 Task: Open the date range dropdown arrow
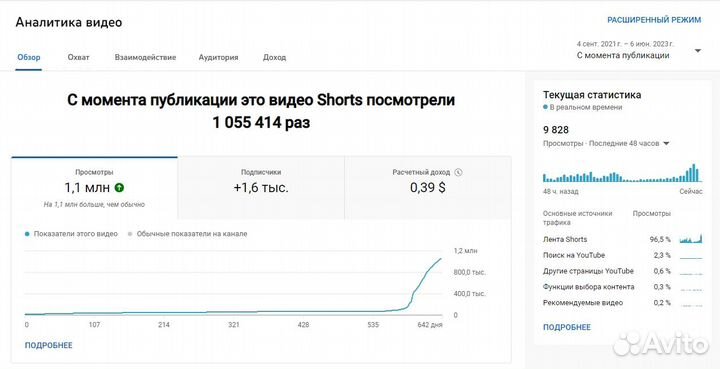point(698,51)
